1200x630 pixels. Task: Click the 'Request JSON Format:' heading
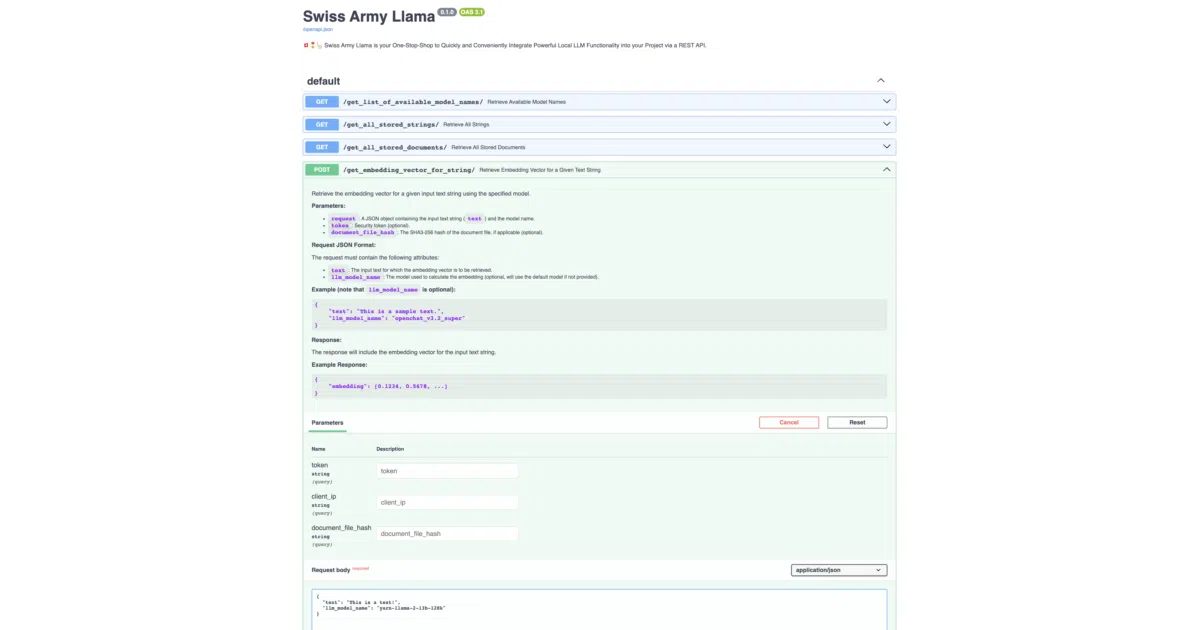click(x=344, y=245)
